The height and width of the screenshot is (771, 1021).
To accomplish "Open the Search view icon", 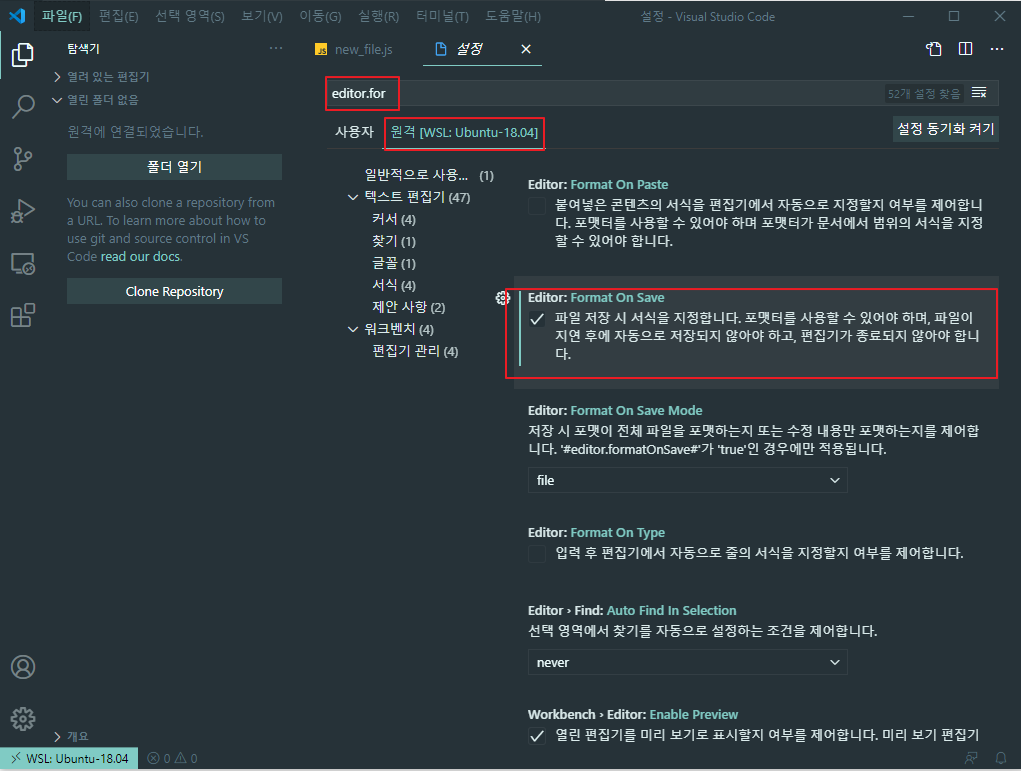I will click(x=23, y=106).
